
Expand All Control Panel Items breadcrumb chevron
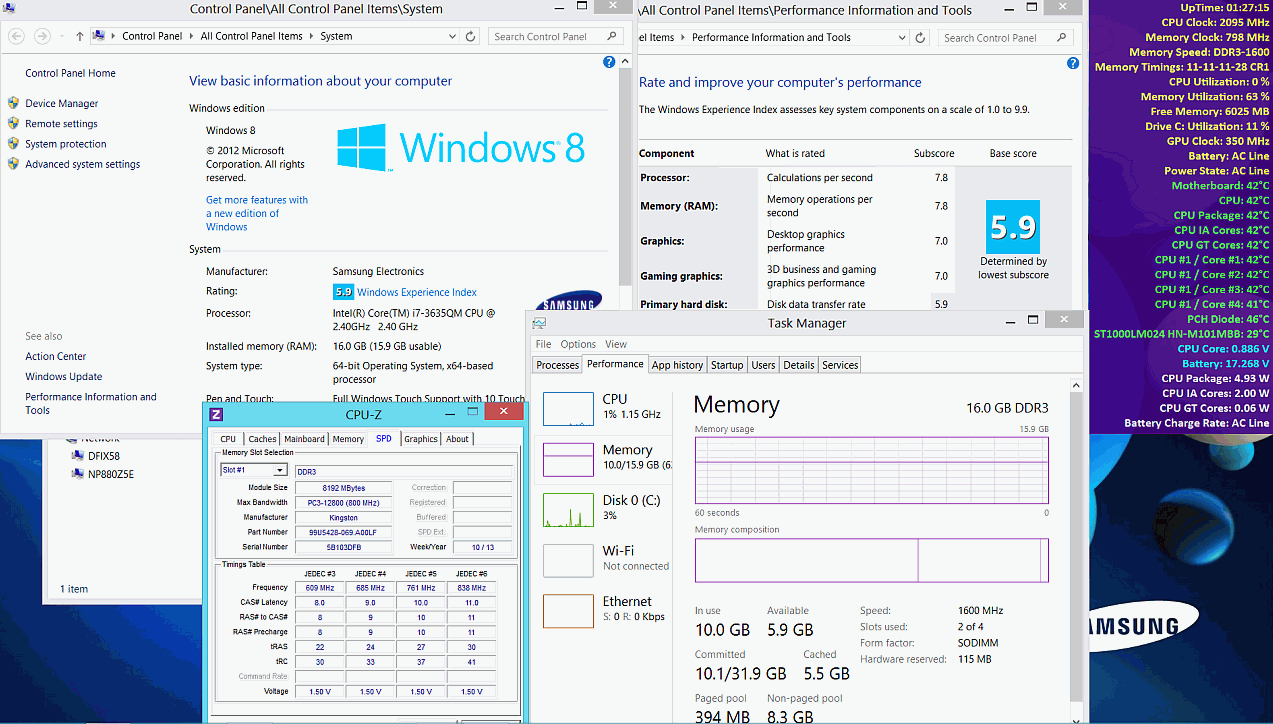(x=311, y=36)
